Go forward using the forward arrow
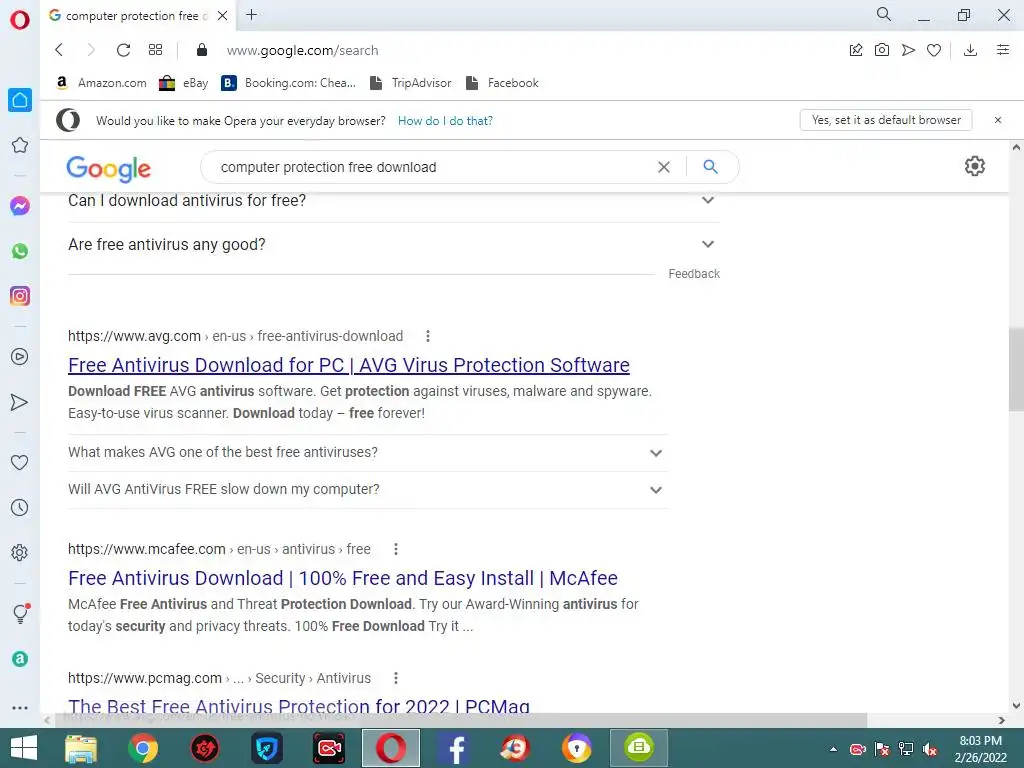This screenshot has height=768, width=1024. pyautogui.click(x=91, y=50)
